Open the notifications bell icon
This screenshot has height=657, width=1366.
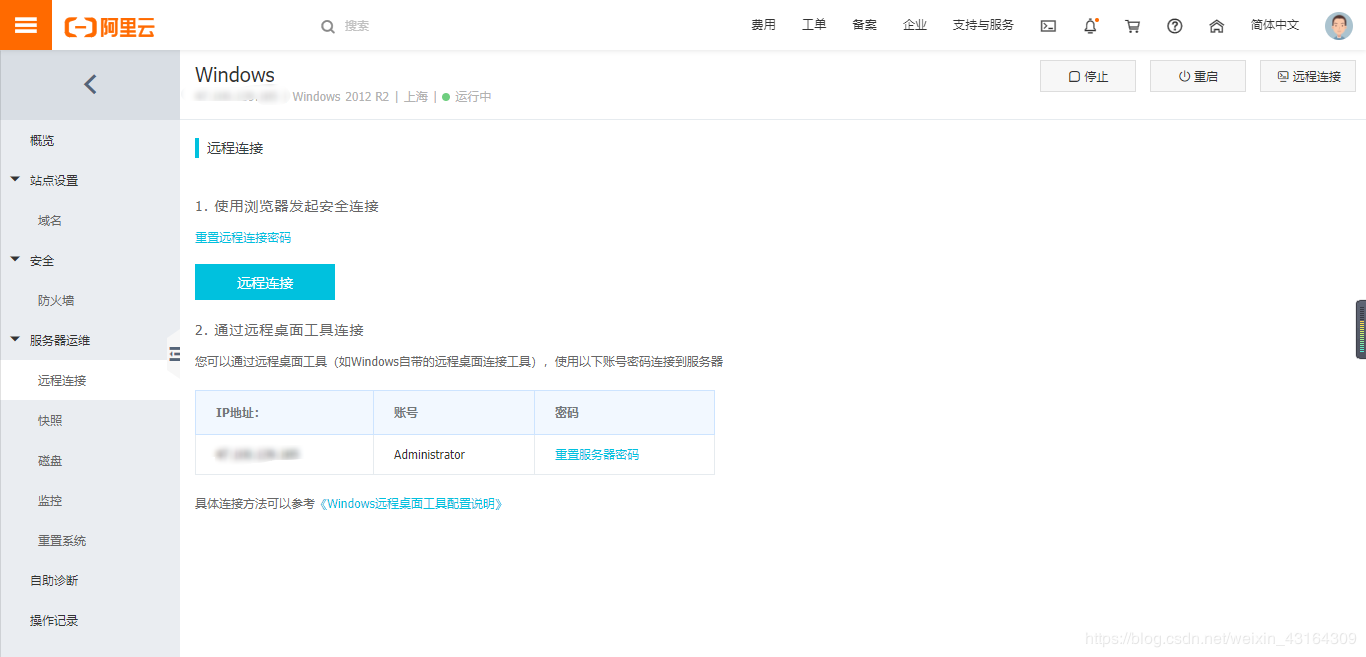pyautogui.click(x=1090, y=25)
